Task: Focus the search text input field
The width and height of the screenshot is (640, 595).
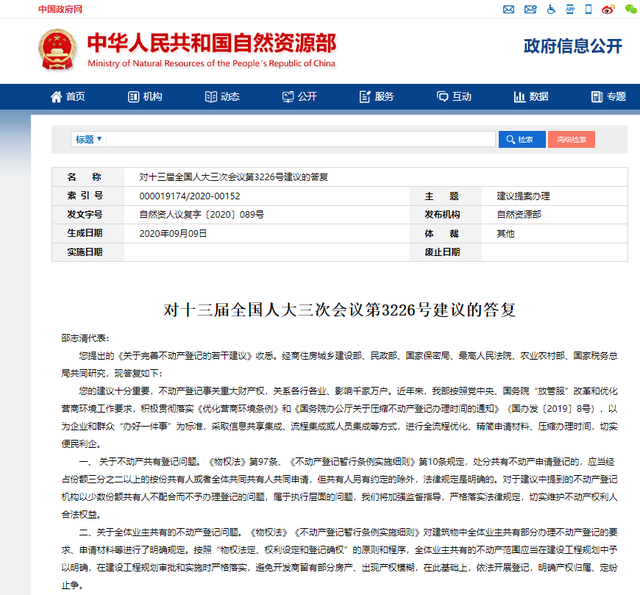Action: tap(301, 139)
